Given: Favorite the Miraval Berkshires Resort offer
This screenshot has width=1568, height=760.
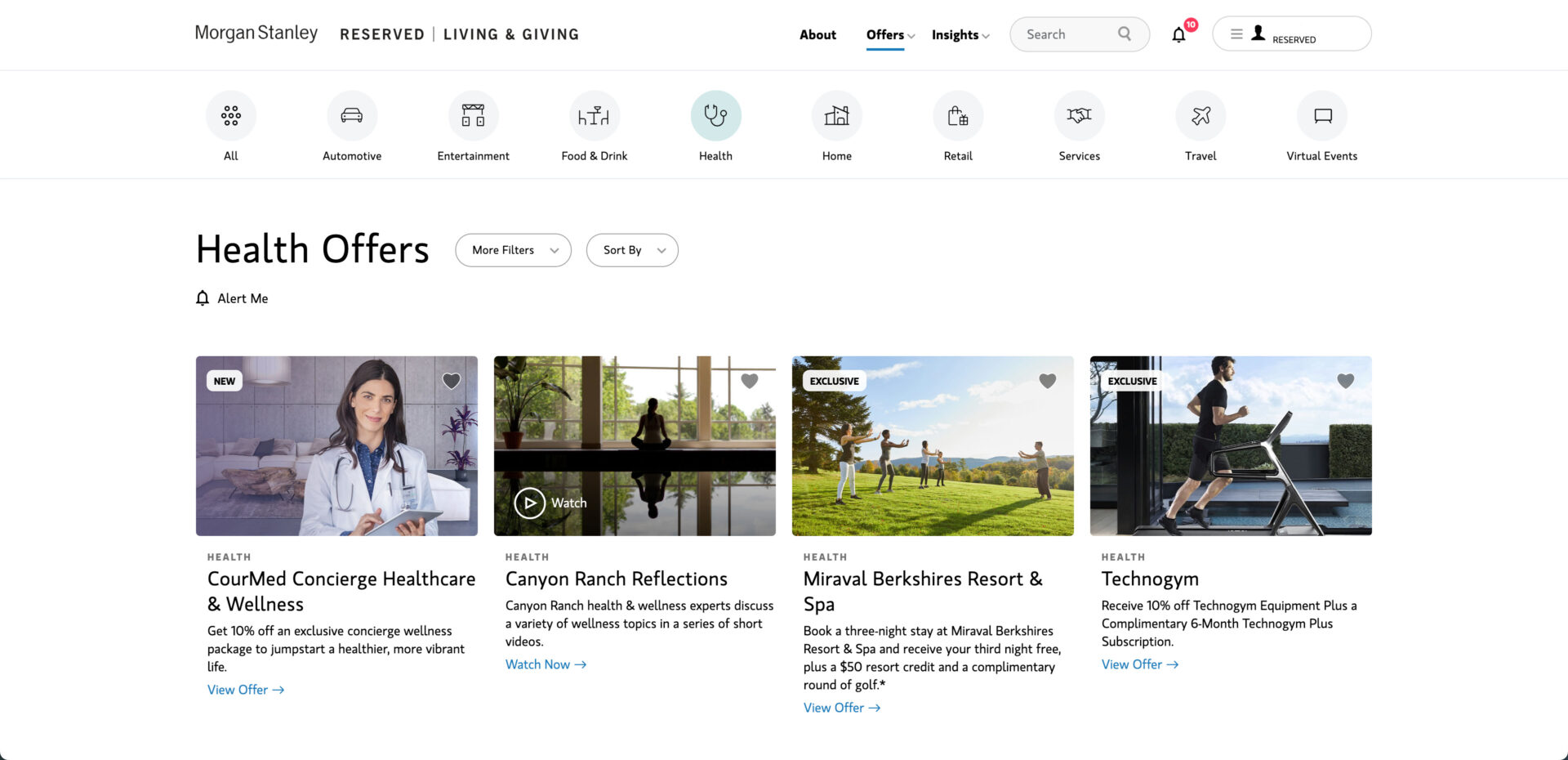Looking at the screenshot, I should tap(1048, 381).
